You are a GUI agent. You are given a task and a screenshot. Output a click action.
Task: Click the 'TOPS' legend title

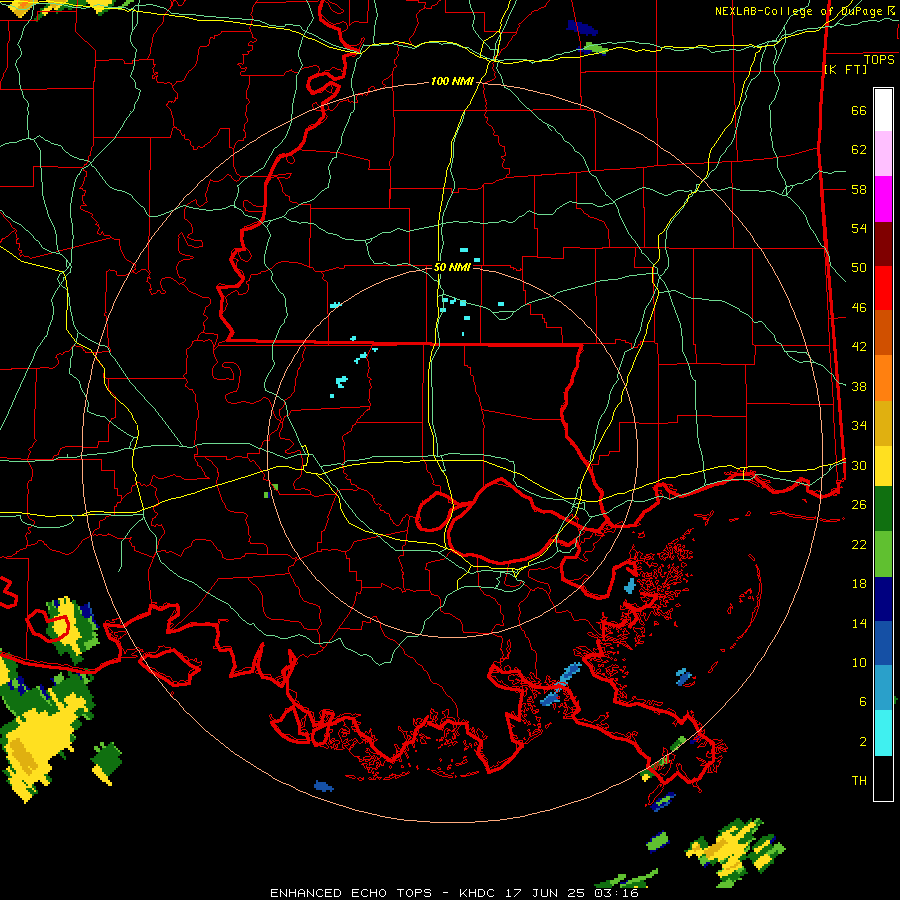879,60
